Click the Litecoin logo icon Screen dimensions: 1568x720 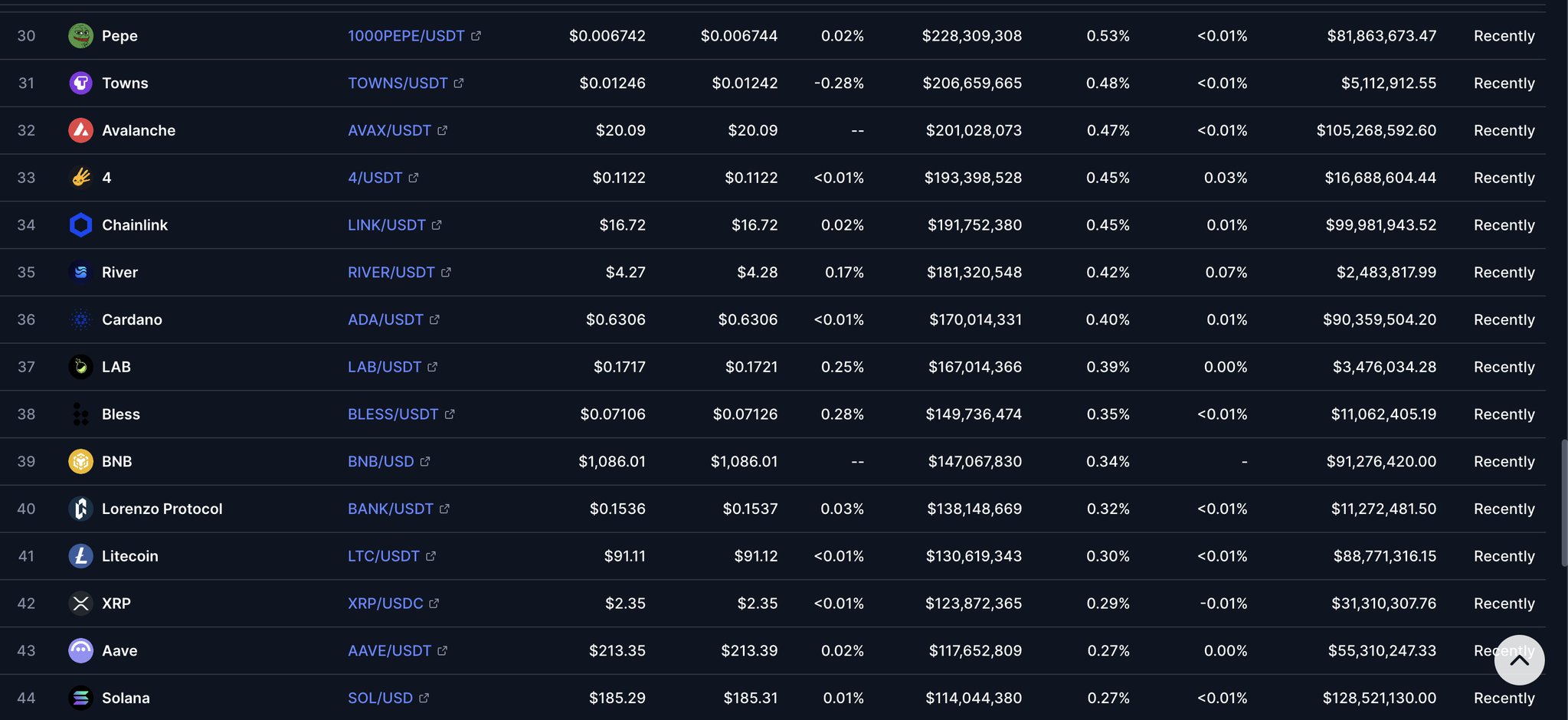click(x=80, y=556)
